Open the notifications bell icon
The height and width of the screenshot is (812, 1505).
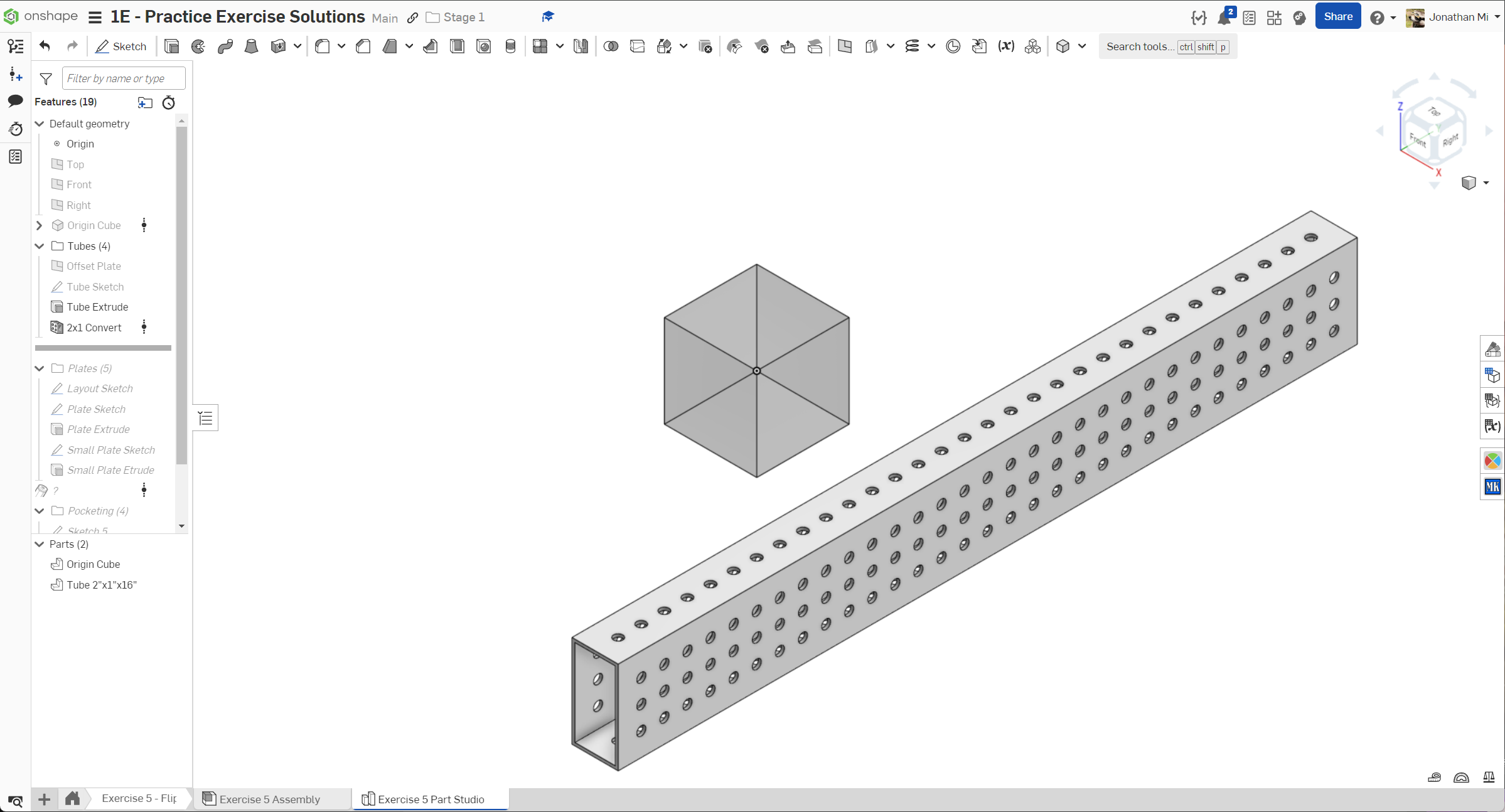1224,18
